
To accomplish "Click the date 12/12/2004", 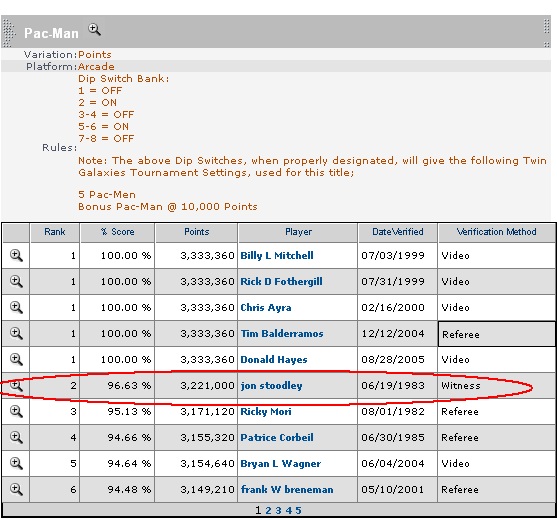I will tap(393, 334).
